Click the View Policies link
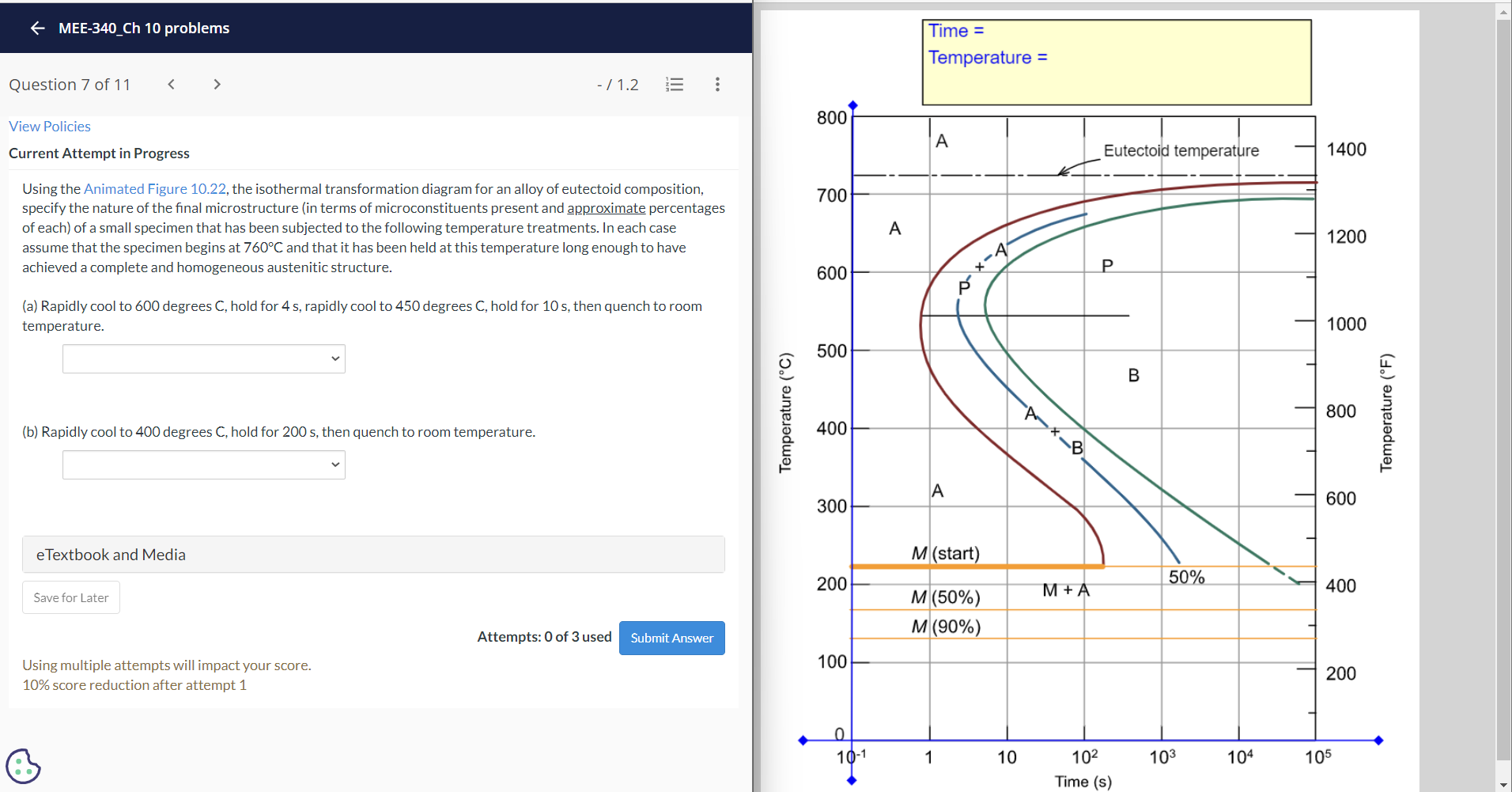 pos(49,126)
